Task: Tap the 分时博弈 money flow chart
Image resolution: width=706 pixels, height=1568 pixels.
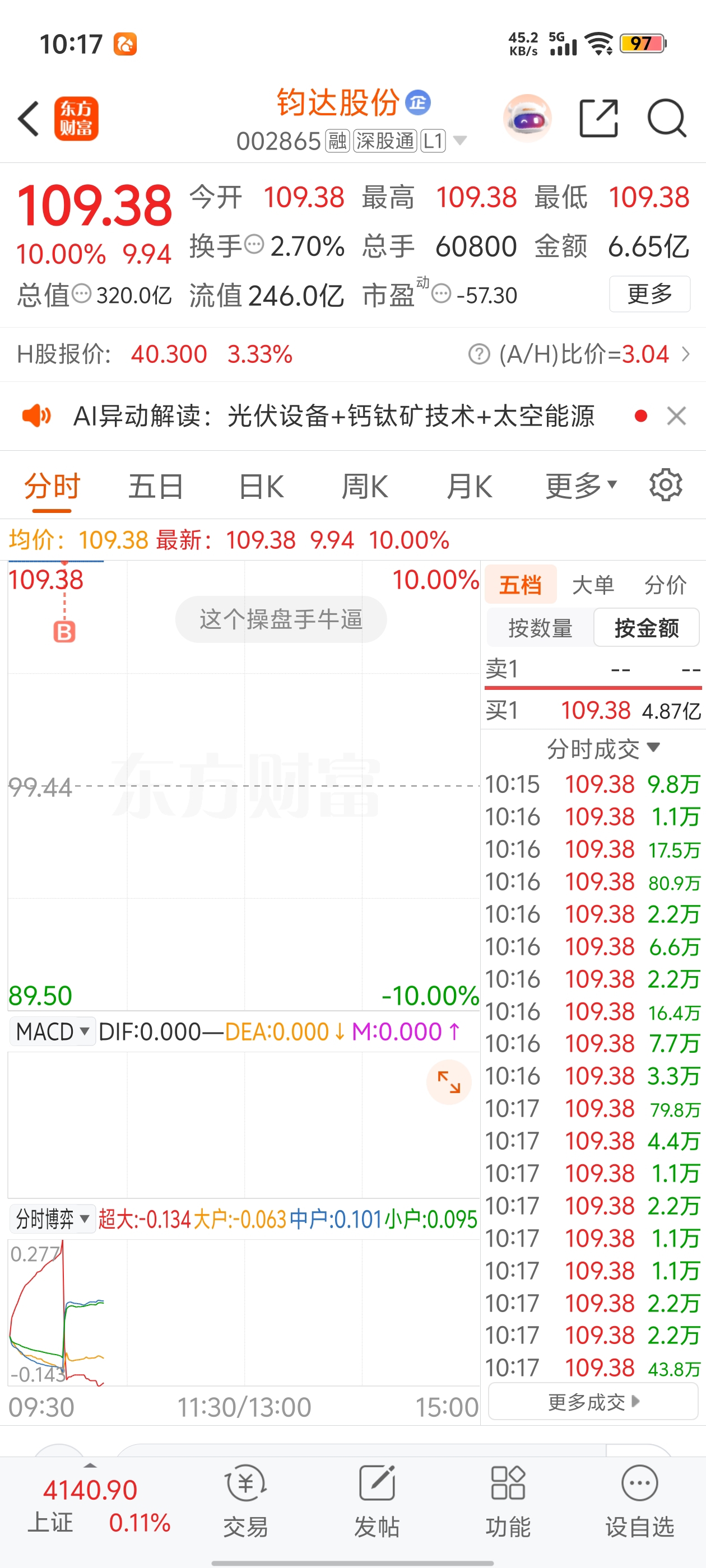Action: (244, 1313)
